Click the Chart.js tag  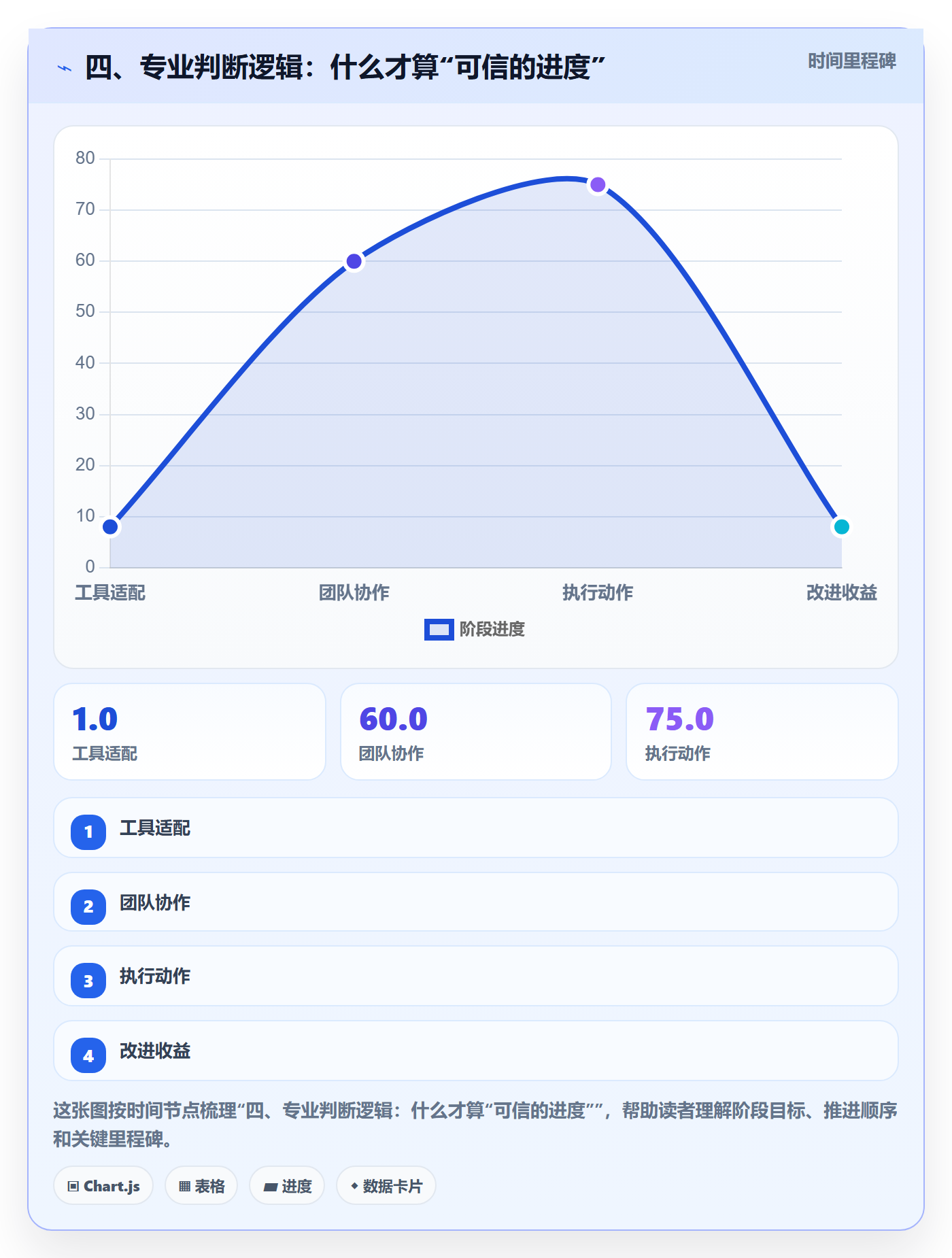click(x=103, y=1186)
